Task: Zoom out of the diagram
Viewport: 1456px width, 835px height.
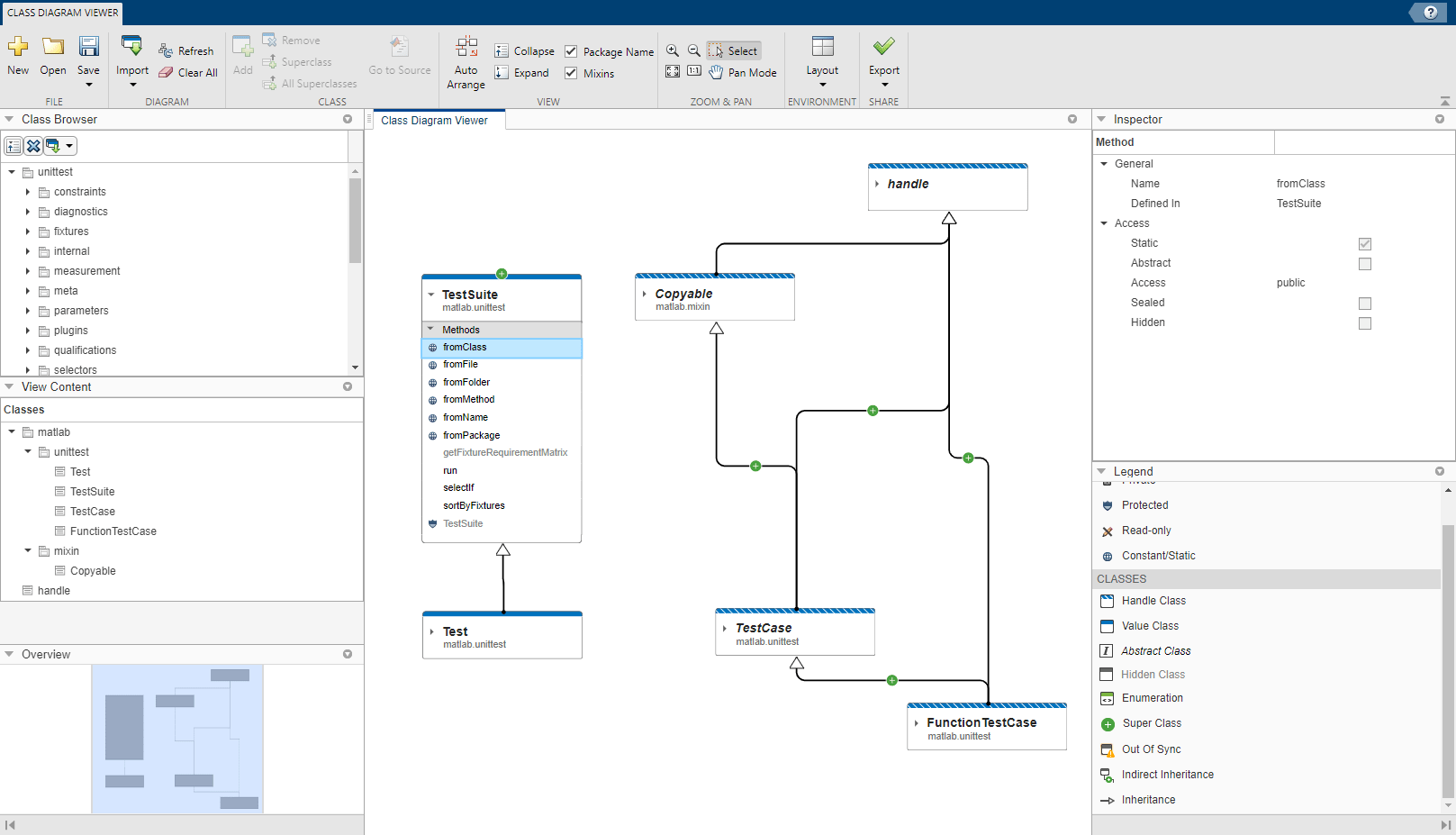Action: (x=694, y=50)
